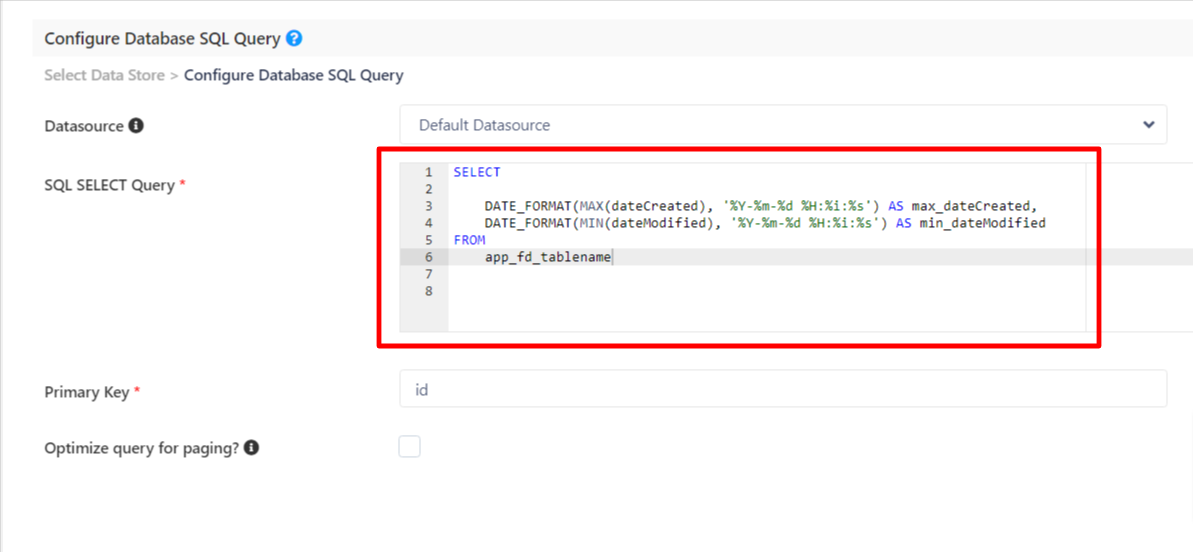
Task: Click MIN(dateModified) expression on line 4
Action: tap(647, 224)
